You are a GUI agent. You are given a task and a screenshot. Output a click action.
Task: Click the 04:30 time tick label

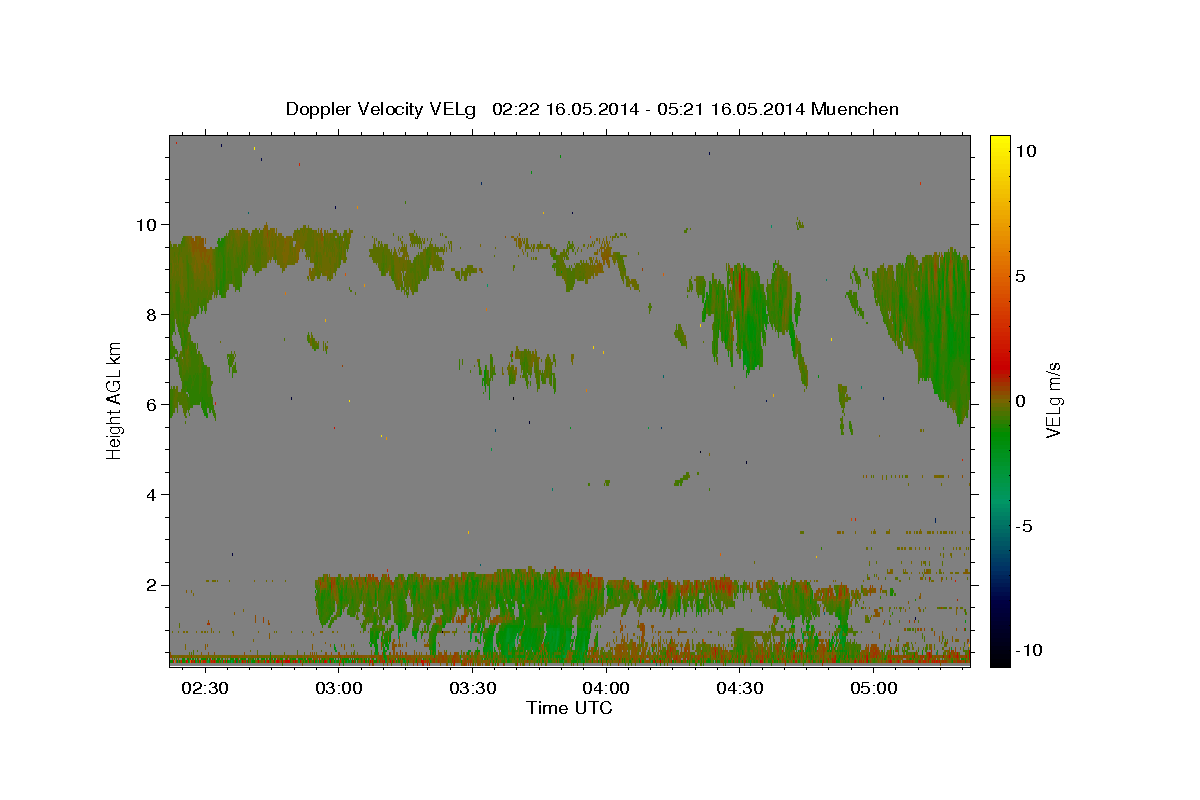pos(738,689)
